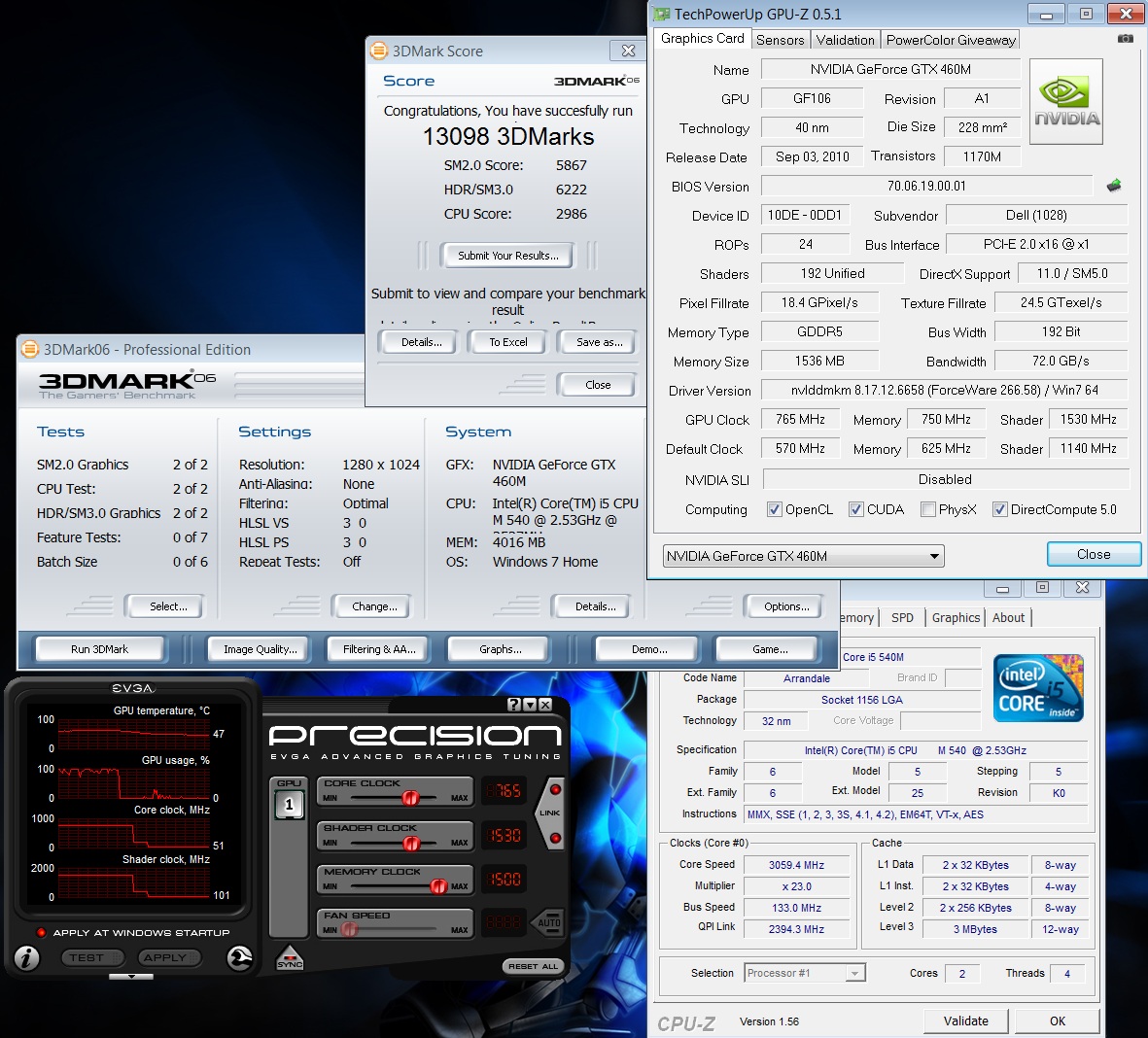Collapse the EVGA monitoring panel bottom arrow
The width and height of the screenshot is (1148, 1038).
coord(131,977)
